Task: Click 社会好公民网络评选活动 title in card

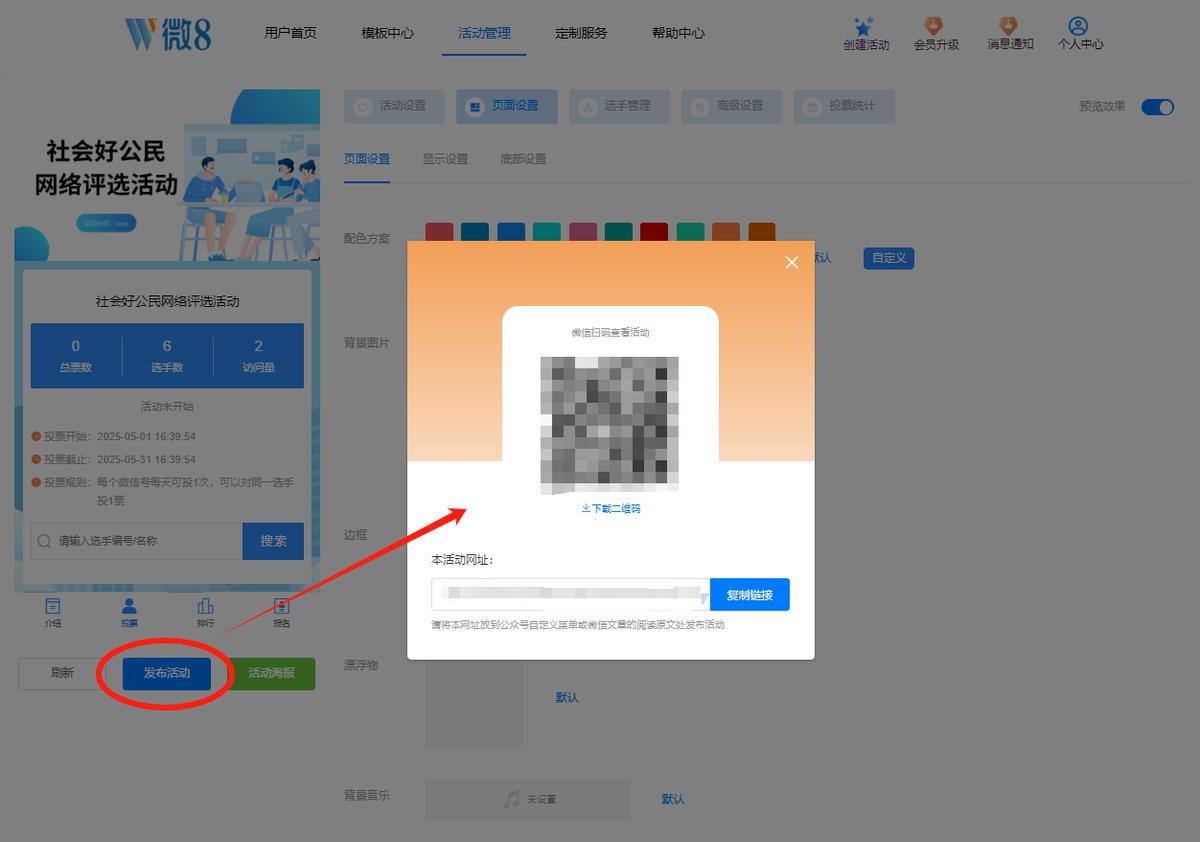Action: tap(167, 301)
